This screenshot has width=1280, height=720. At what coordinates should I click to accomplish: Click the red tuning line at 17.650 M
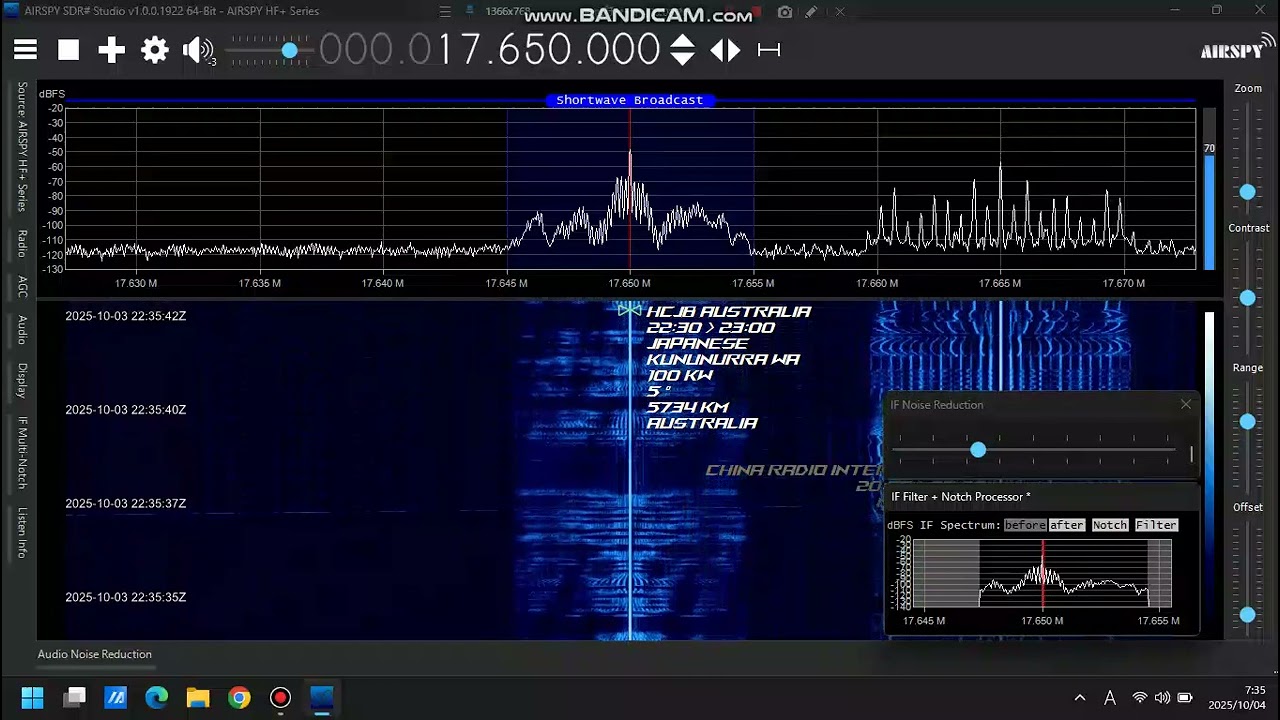click(x=630, y=190)
